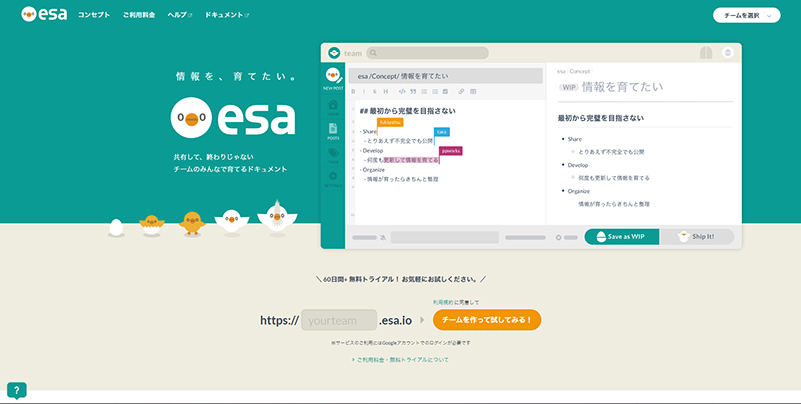Click the post title field esa/Concept/情報を育てたい
The width and height of the screenshot is (801, 404).
445,76
